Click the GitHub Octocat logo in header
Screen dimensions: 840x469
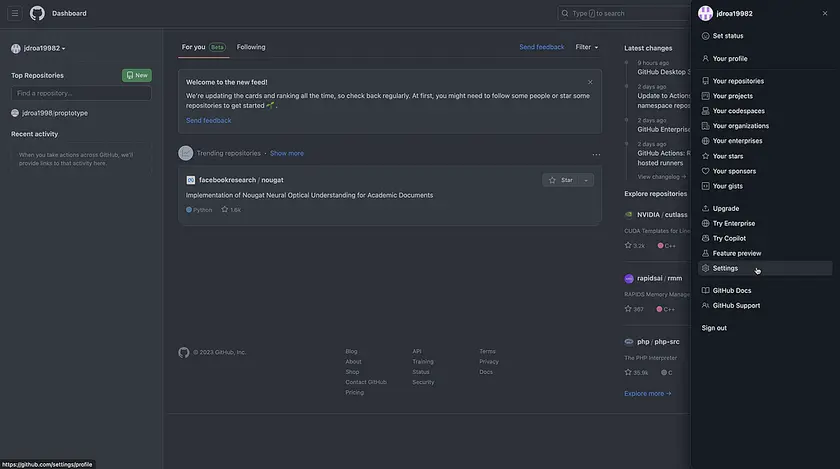point(37,13)
